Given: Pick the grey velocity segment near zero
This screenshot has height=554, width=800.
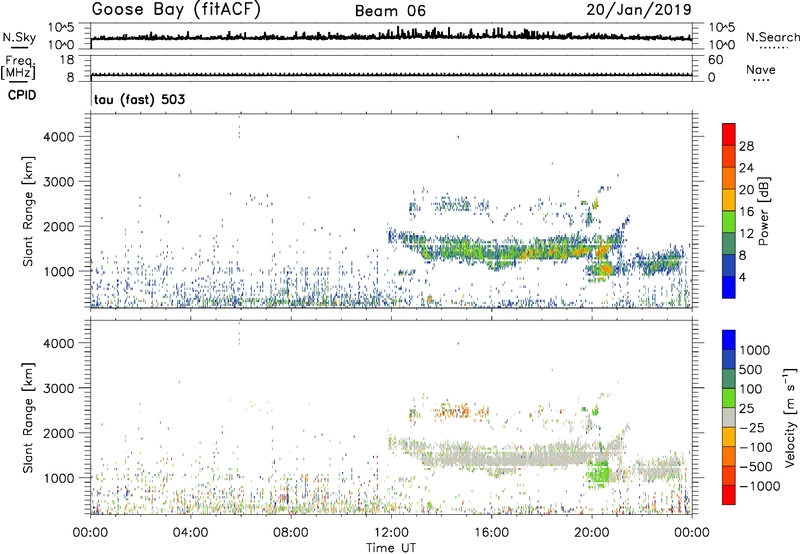Looking at the screenshot, I should point(729,417).
